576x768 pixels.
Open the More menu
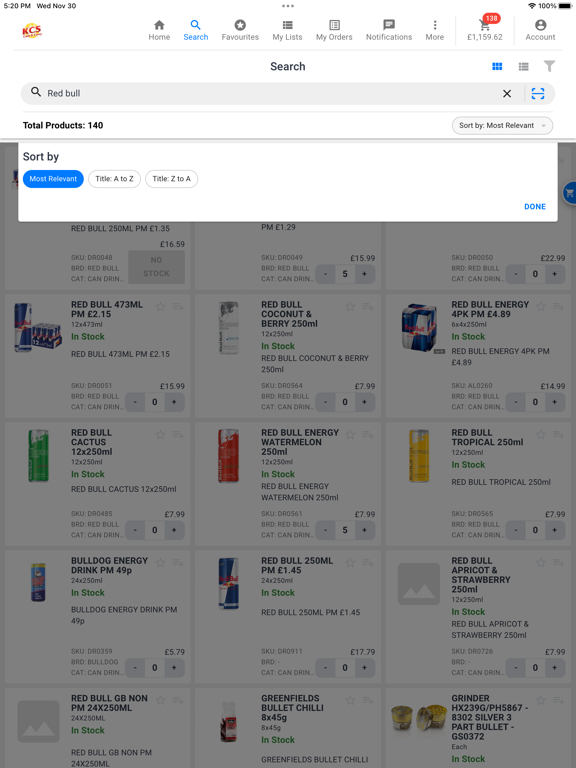434,30
